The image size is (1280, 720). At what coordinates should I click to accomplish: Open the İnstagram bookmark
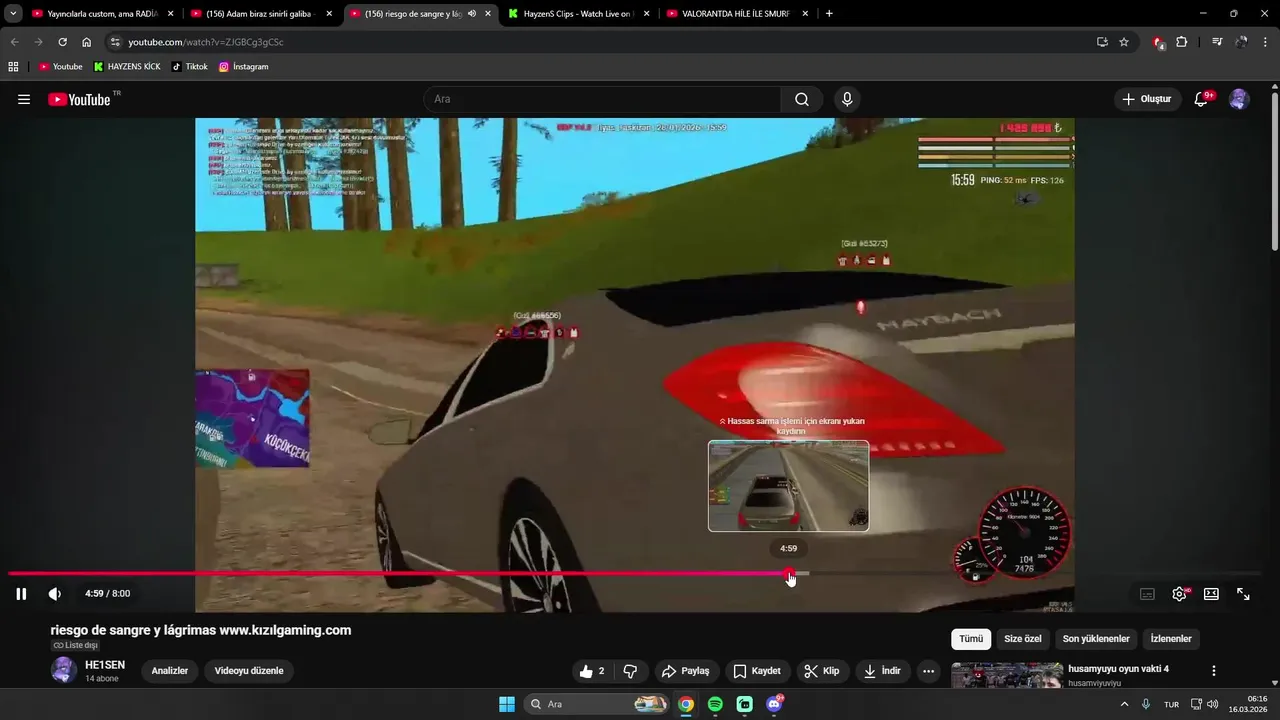coord(244,67)
